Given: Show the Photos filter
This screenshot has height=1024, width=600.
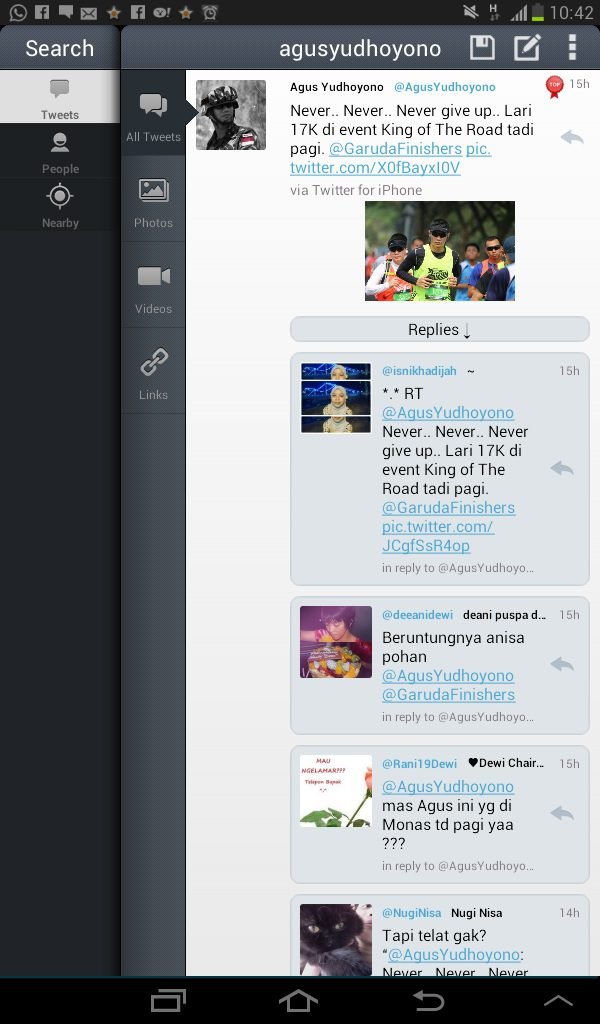Looking at the screenshot, I should (153, 200).
